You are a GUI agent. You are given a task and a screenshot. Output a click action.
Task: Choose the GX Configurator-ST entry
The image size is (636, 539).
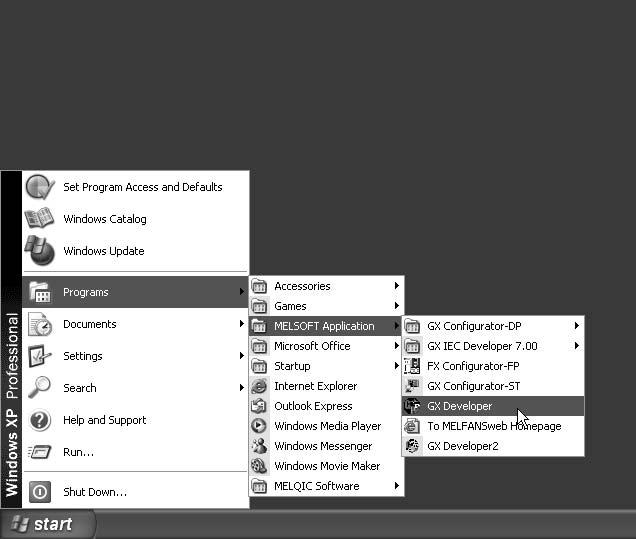[x=493, y=386]
